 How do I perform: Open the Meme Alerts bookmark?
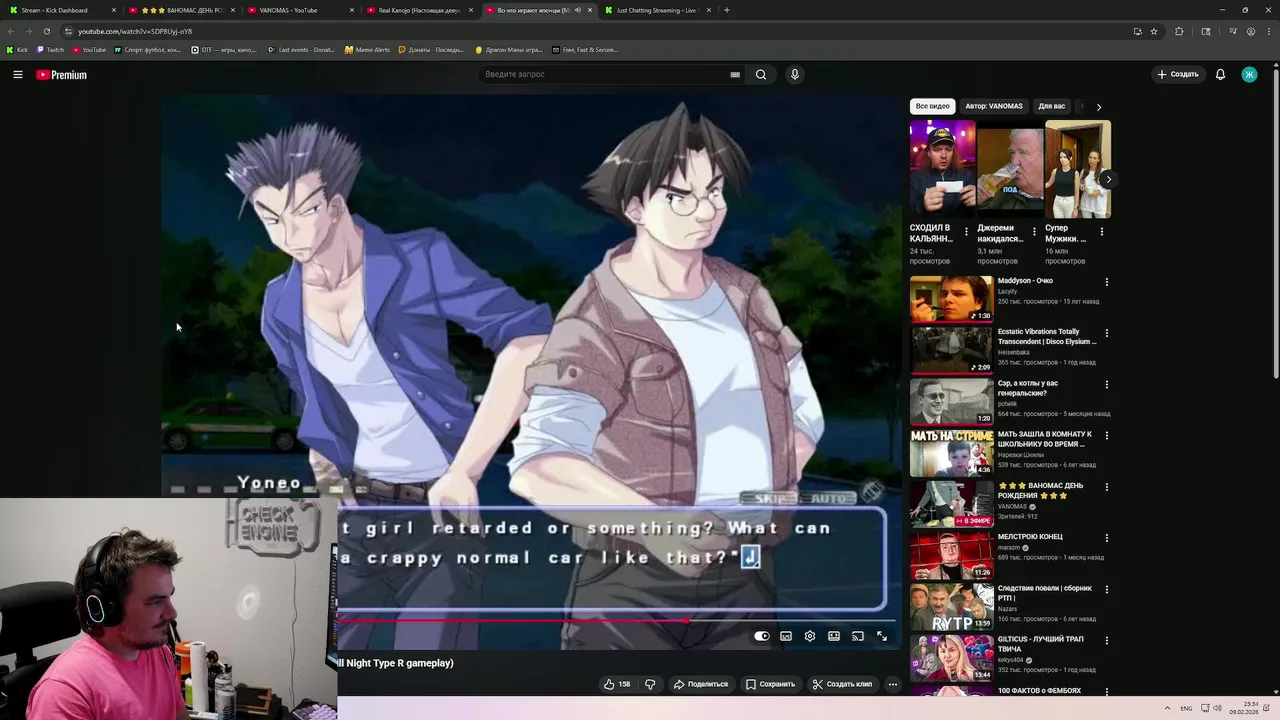[x=367, y=49]
